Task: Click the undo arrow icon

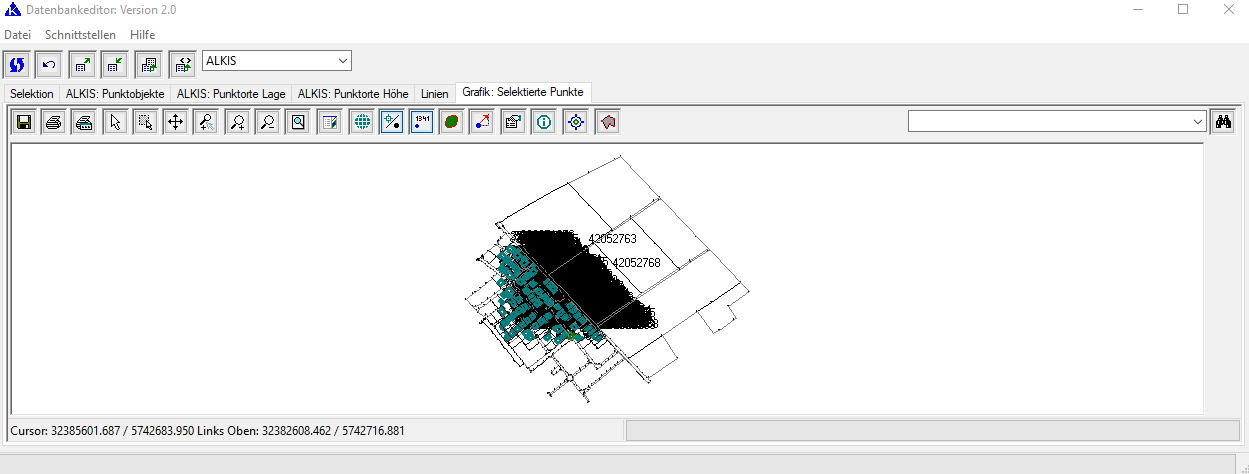Action: click(48, 65)
